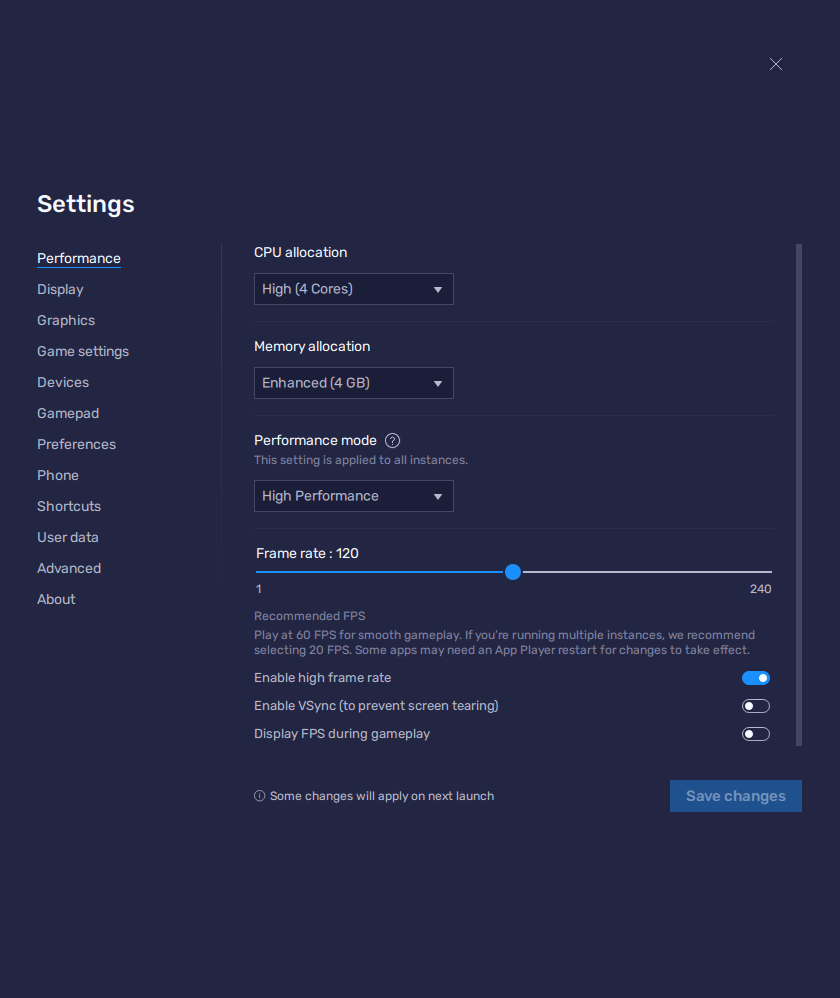Close the Settings window
Viewport: 840px width, 998px height.
[x=776, y=64]
